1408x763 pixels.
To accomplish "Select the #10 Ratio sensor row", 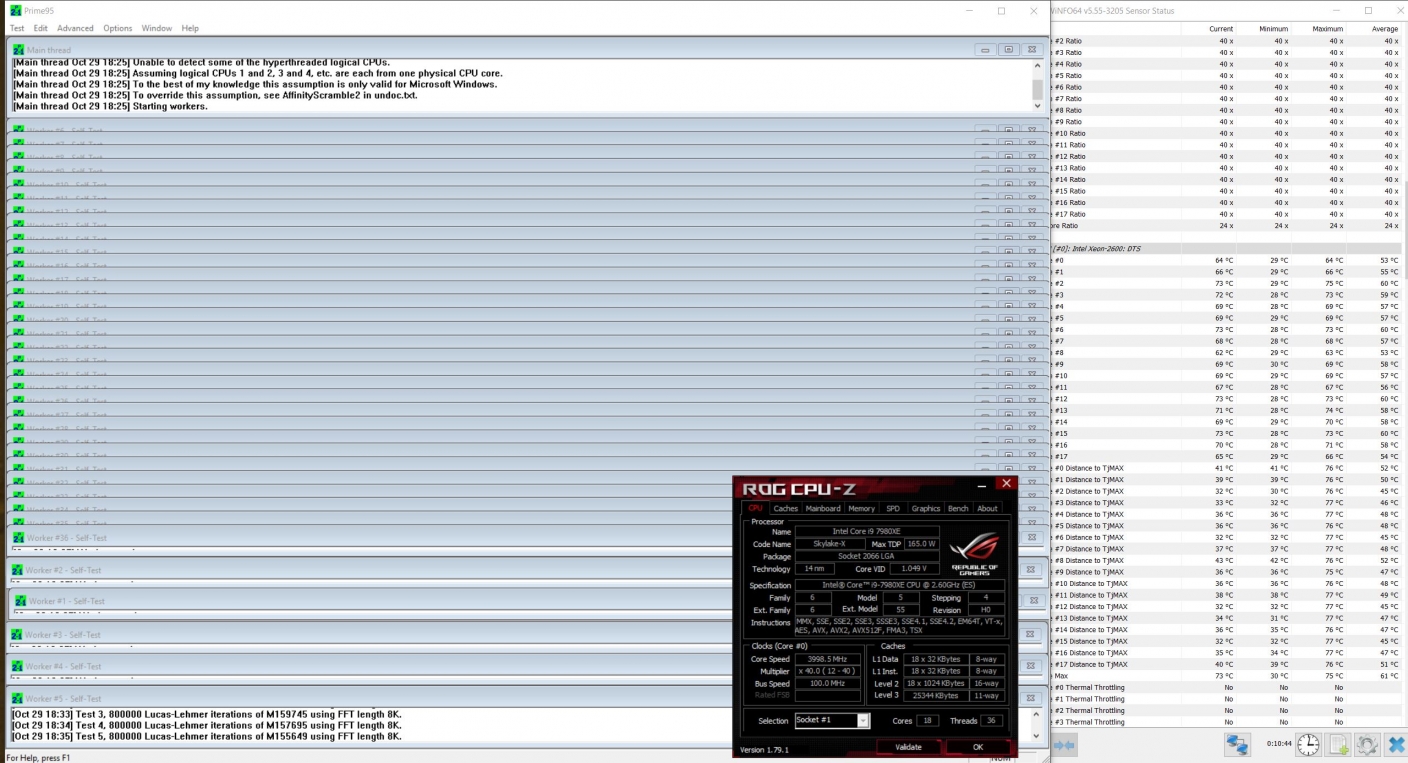I will tap(1227, 133).
